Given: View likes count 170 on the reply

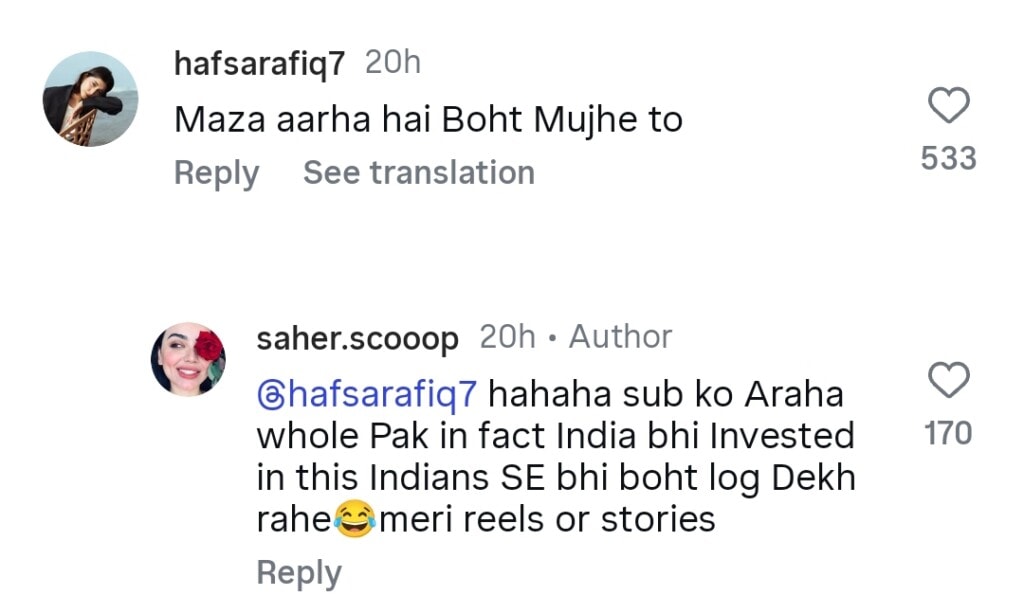Looking at the screenshot, I should 947,433.
